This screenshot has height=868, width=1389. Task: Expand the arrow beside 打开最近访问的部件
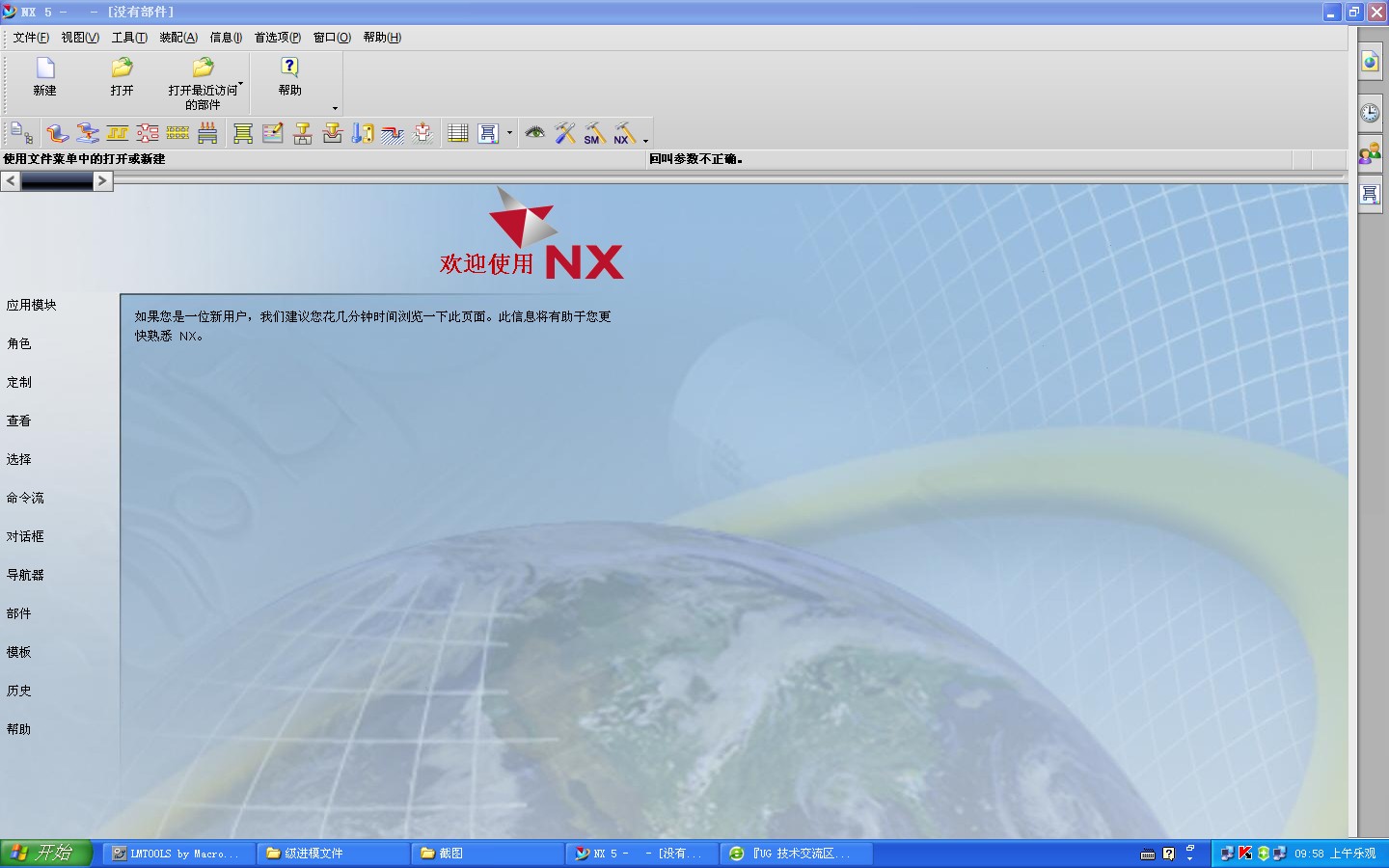click(x=241, y=84)
